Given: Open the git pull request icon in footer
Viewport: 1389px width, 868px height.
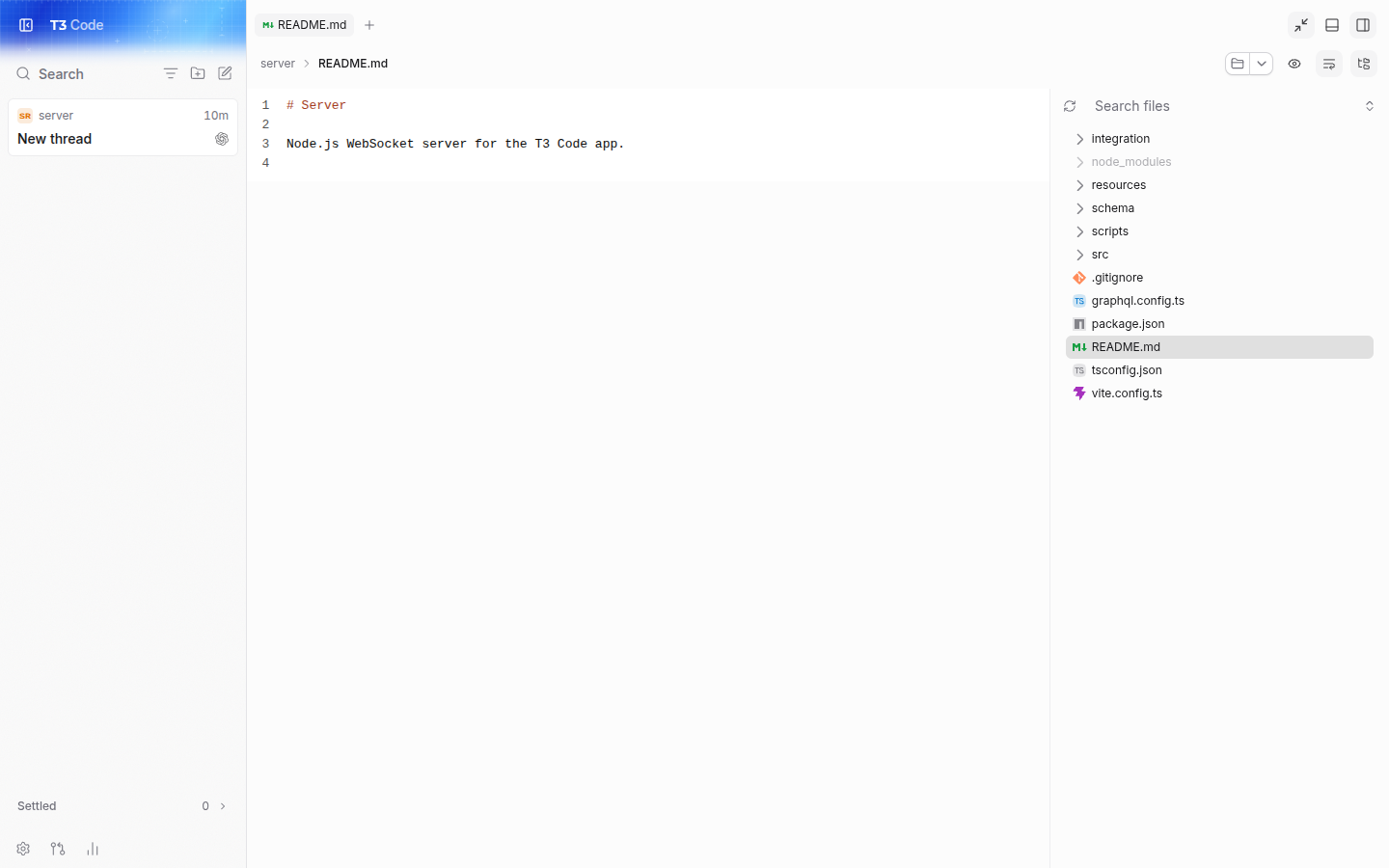Looking at the screenshot, I should click(58, 849).
